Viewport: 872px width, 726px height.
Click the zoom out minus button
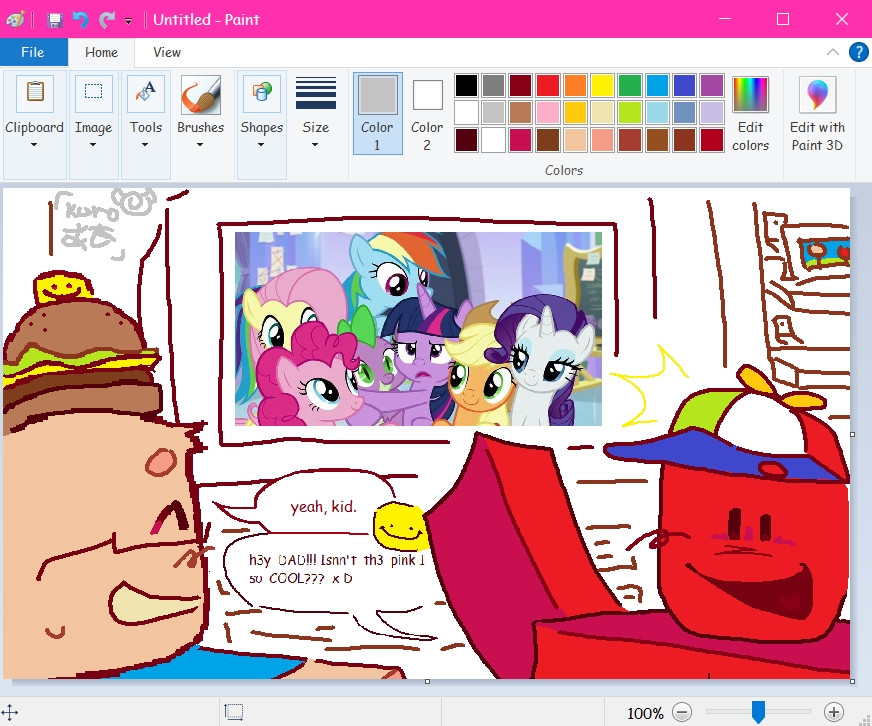coord(682,712)
